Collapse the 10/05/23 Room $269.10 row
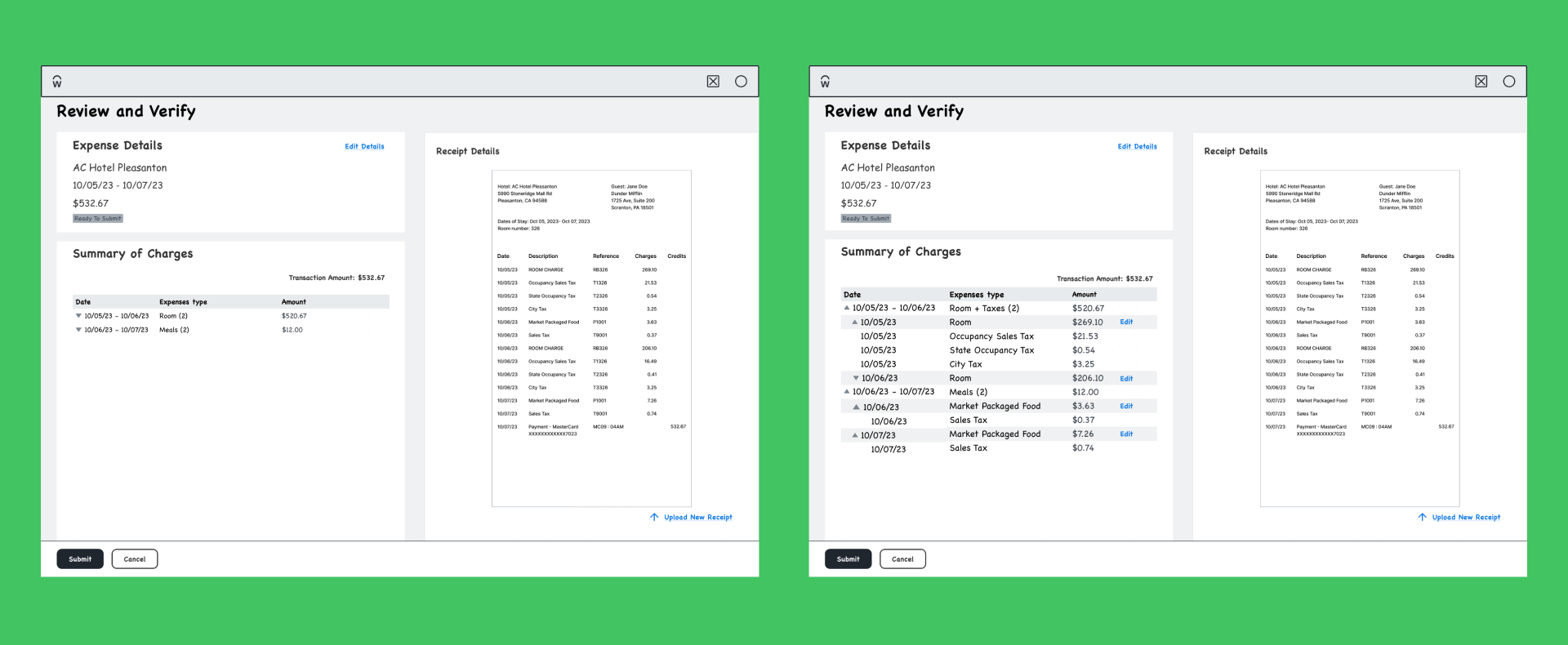1568x645 pixels. pyautogui.click(x=855, y=322)
